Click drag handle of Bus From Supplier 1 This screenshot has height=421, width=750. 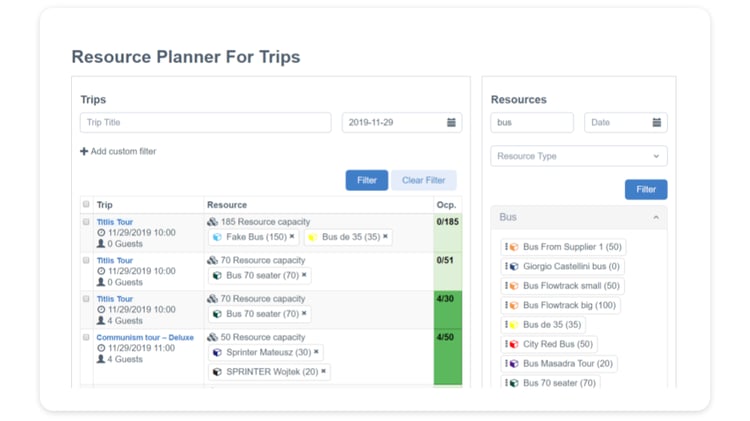506,247
